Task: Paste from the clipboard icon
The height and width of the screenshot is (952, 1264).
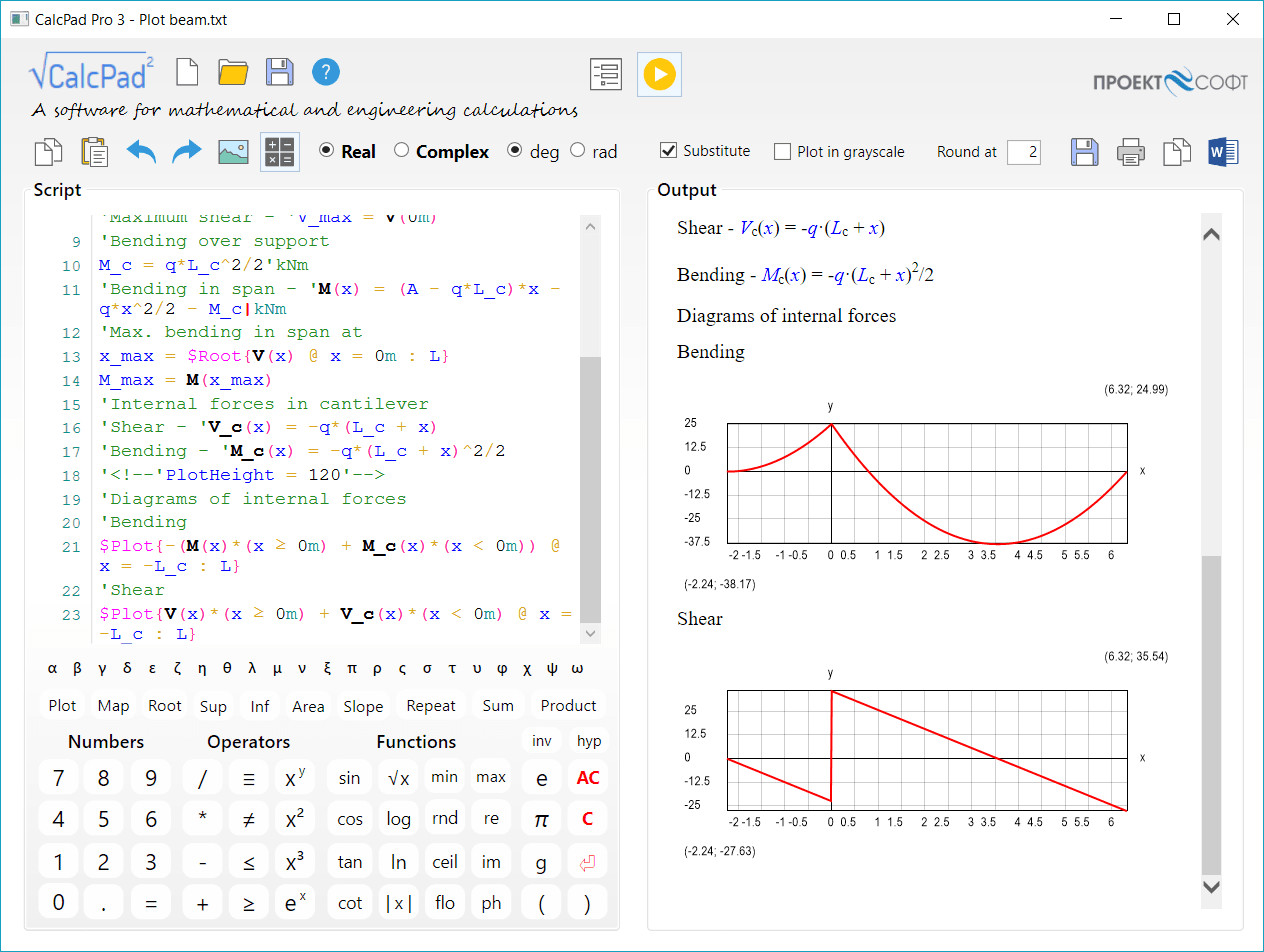Action: click(95, 152)
